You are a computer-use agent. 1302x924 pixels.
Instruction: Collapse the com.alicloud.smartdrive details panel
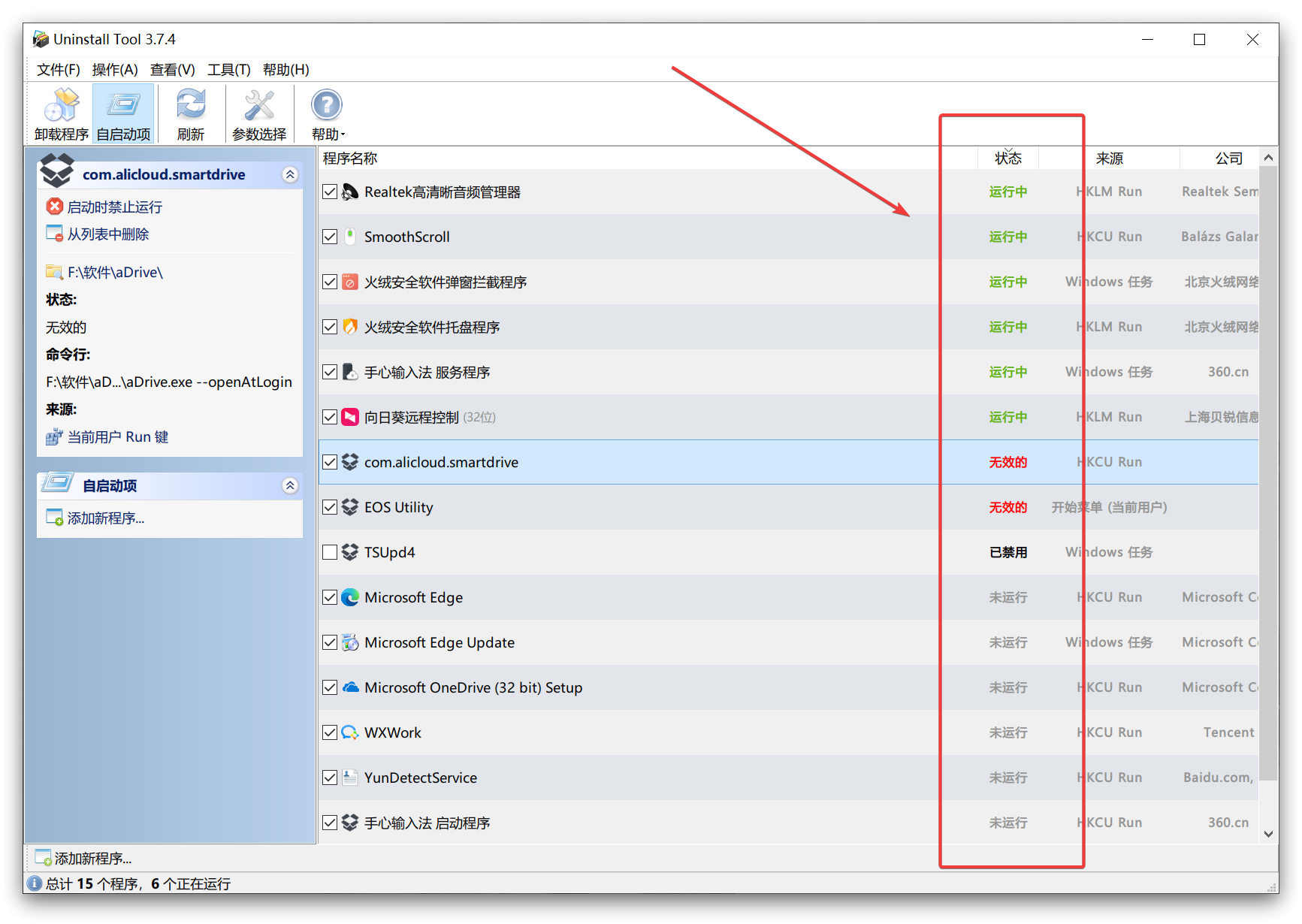coord(290,175)
